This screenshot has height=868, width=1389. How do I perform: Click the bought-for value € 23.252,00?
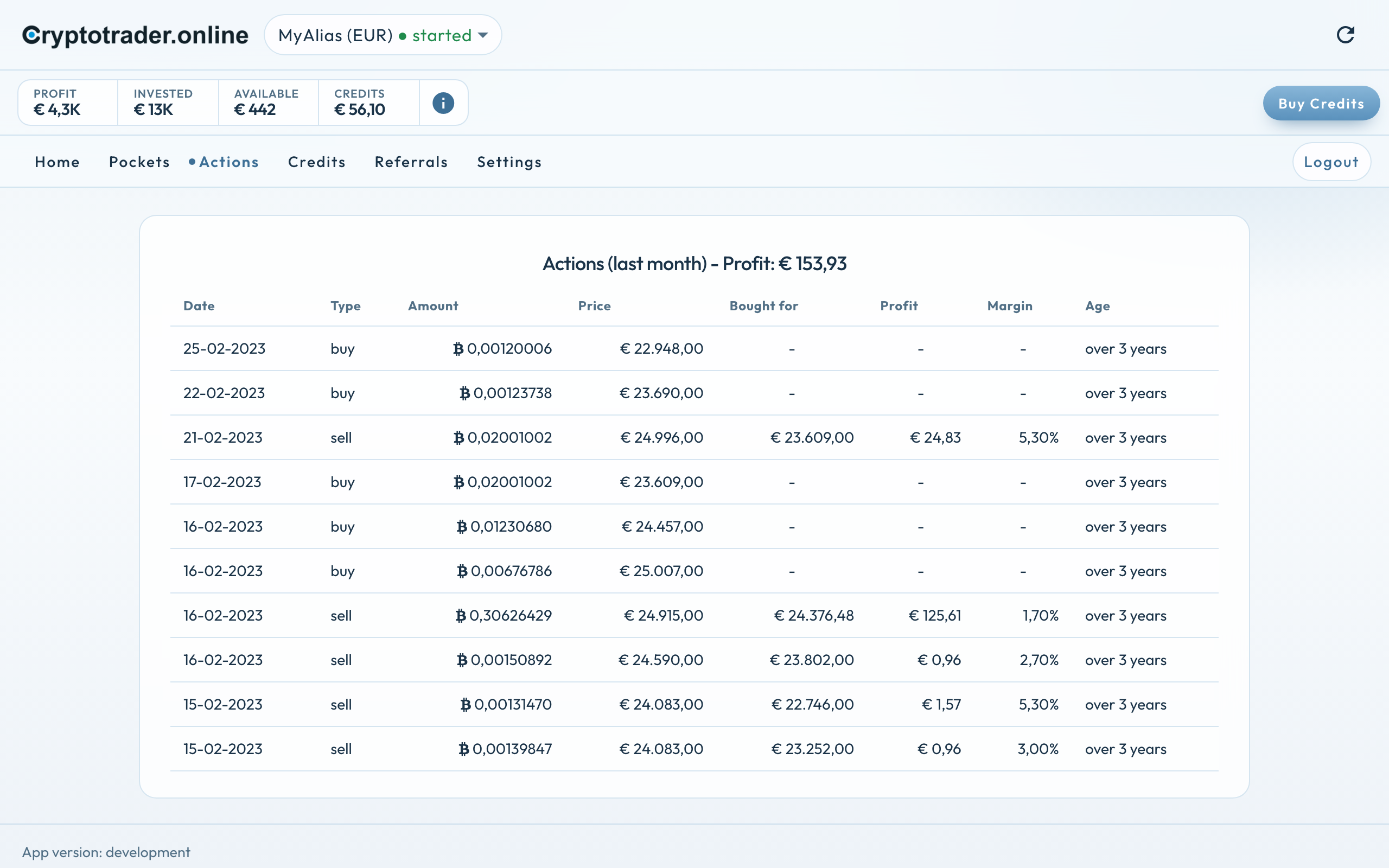coord(813,749)
